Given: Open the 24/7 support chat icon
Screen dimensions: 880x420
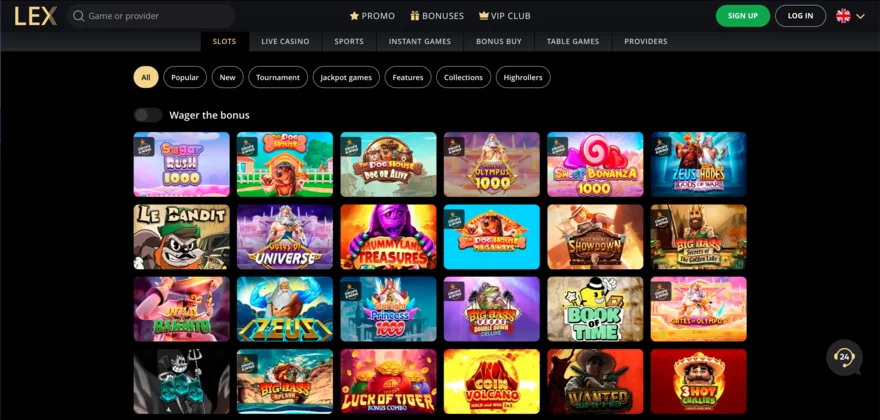Looking at the screenshot, I should (844, 357).
